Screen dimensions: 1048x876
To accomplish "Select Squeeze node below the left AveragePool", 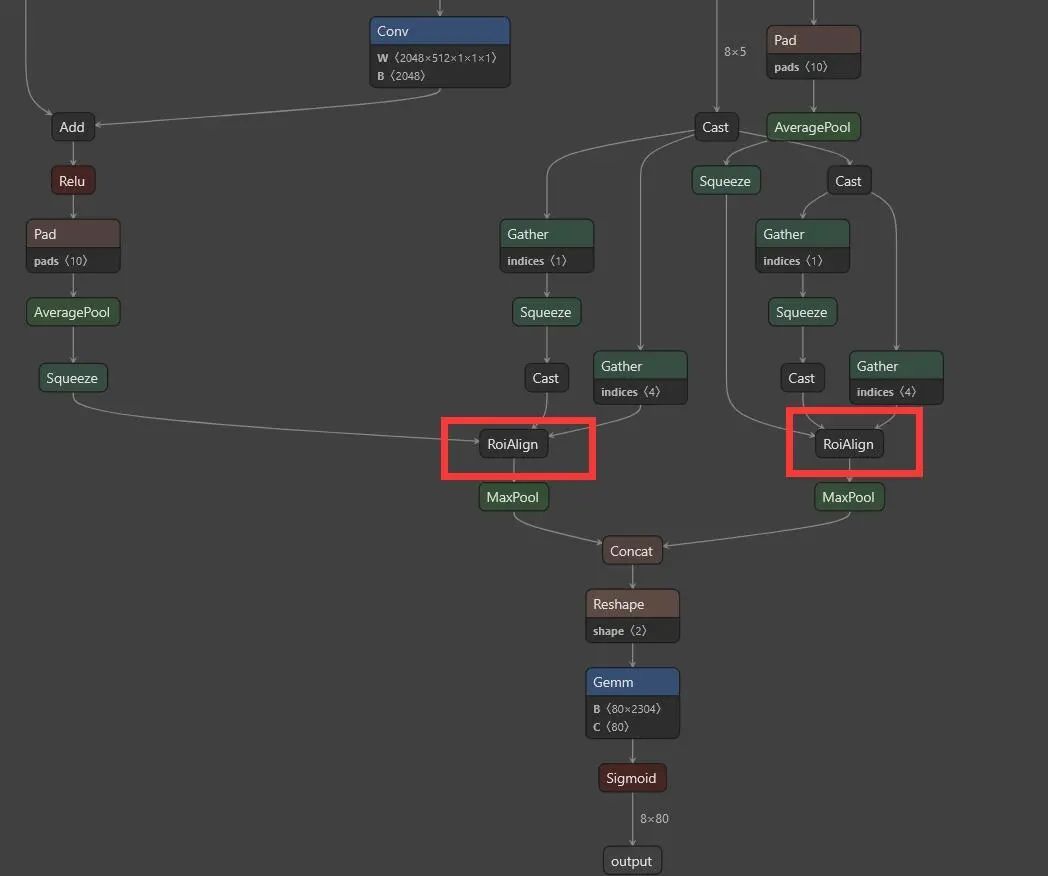I will [x=73, y=378].
